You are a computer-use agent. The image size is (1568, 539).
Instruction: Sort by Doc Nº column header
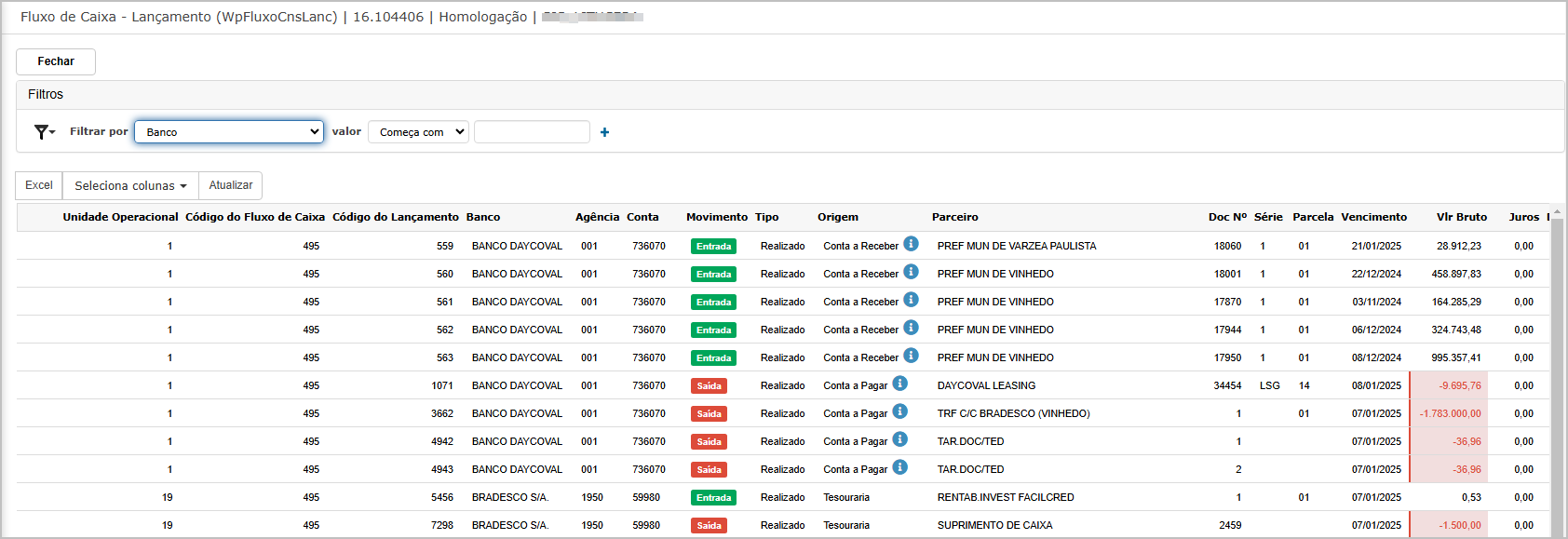1227,217
